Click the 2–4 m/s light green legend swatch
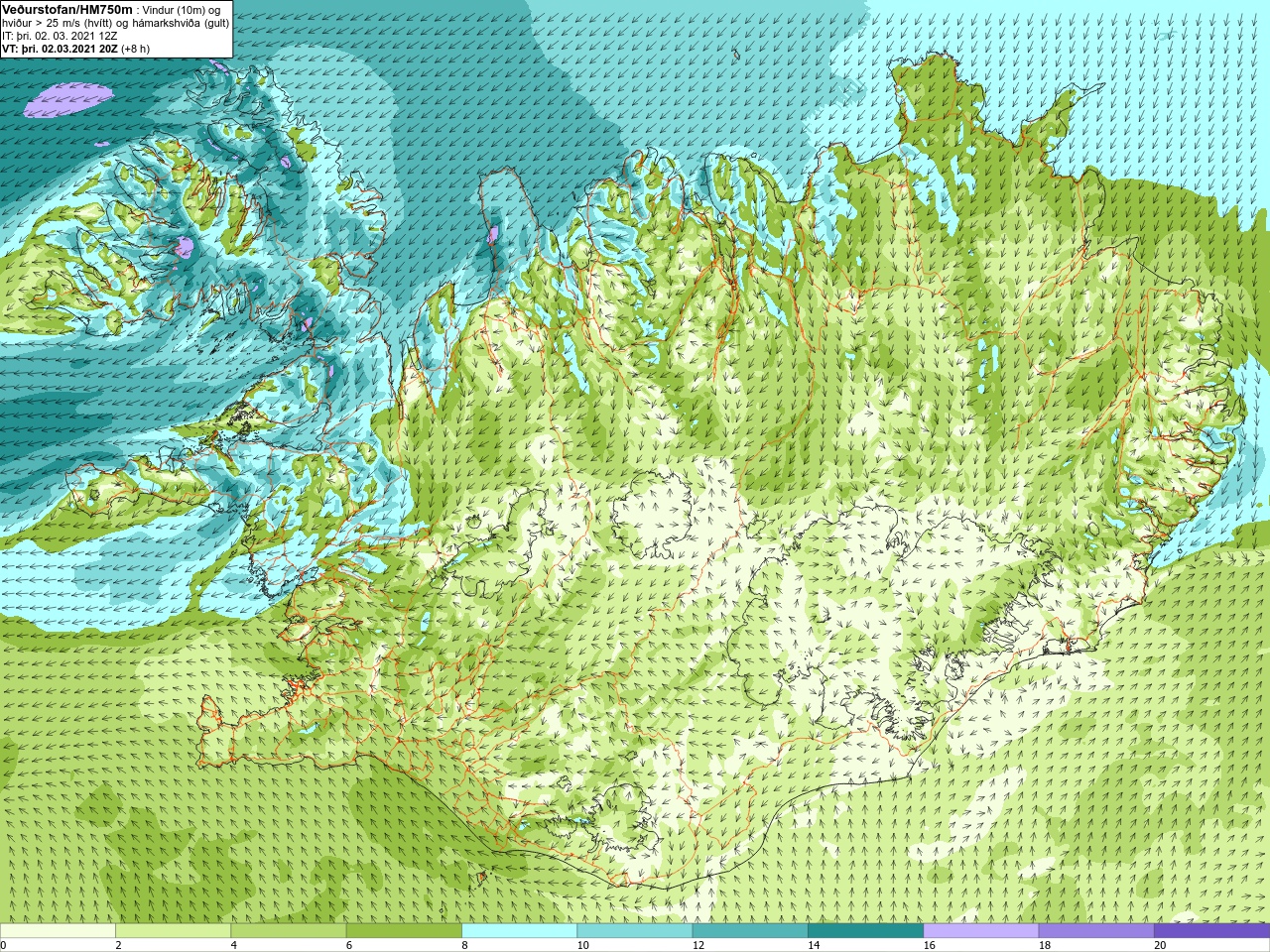1270x952 pixels. click(x=173, y=931)
